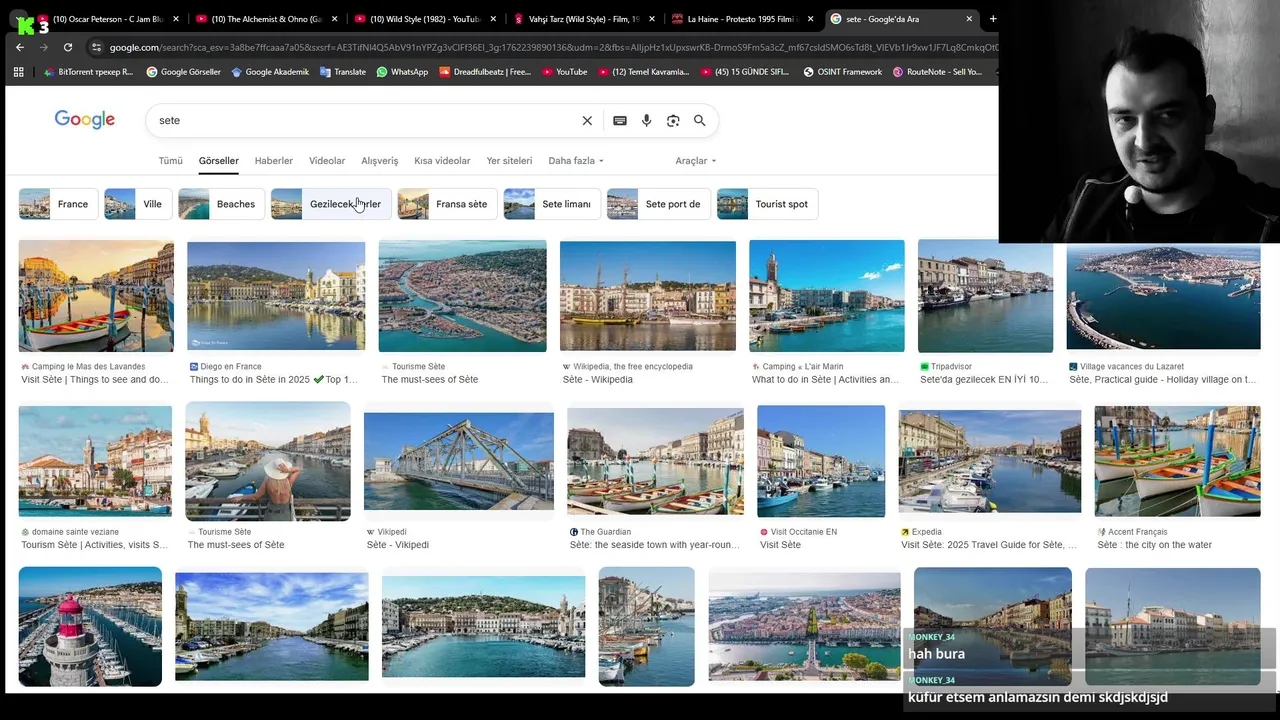Apply the Fransa sète filter chip
The height and width of the screenshot is (720, 1280).
coord(447,204)
